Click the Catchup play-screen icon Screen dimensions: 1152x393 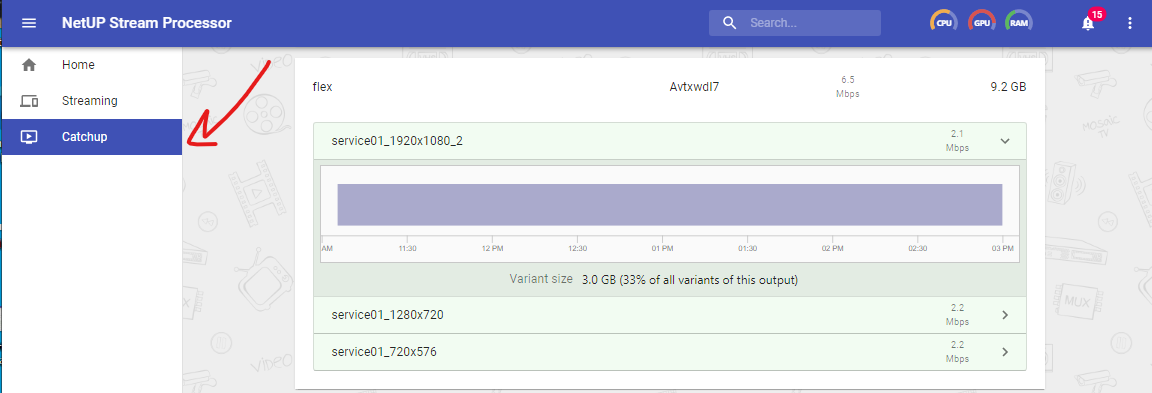29,137
